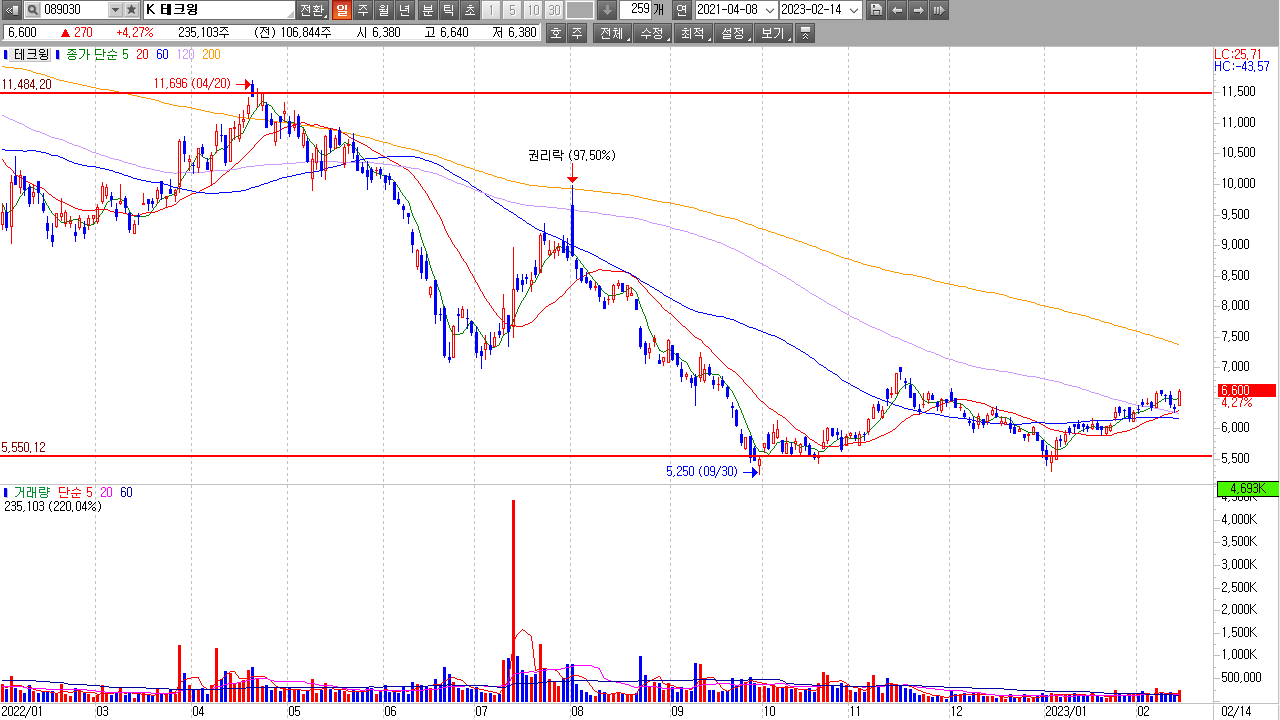Viewport: 1280px width, 720px height.
Task: Click the 5,550.12 support line label
Action: [24, 448]
